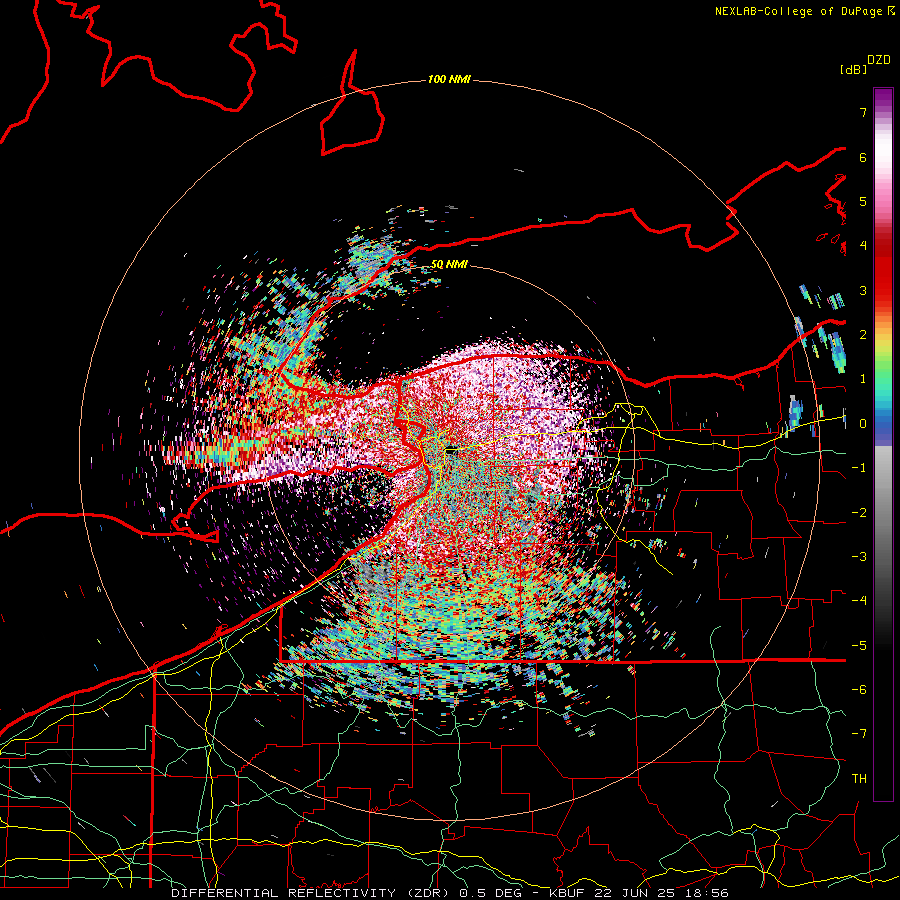Pick the -6 tick label on the scale
Image resolution: width=900 pixels, height=900 pixels.
859,690
